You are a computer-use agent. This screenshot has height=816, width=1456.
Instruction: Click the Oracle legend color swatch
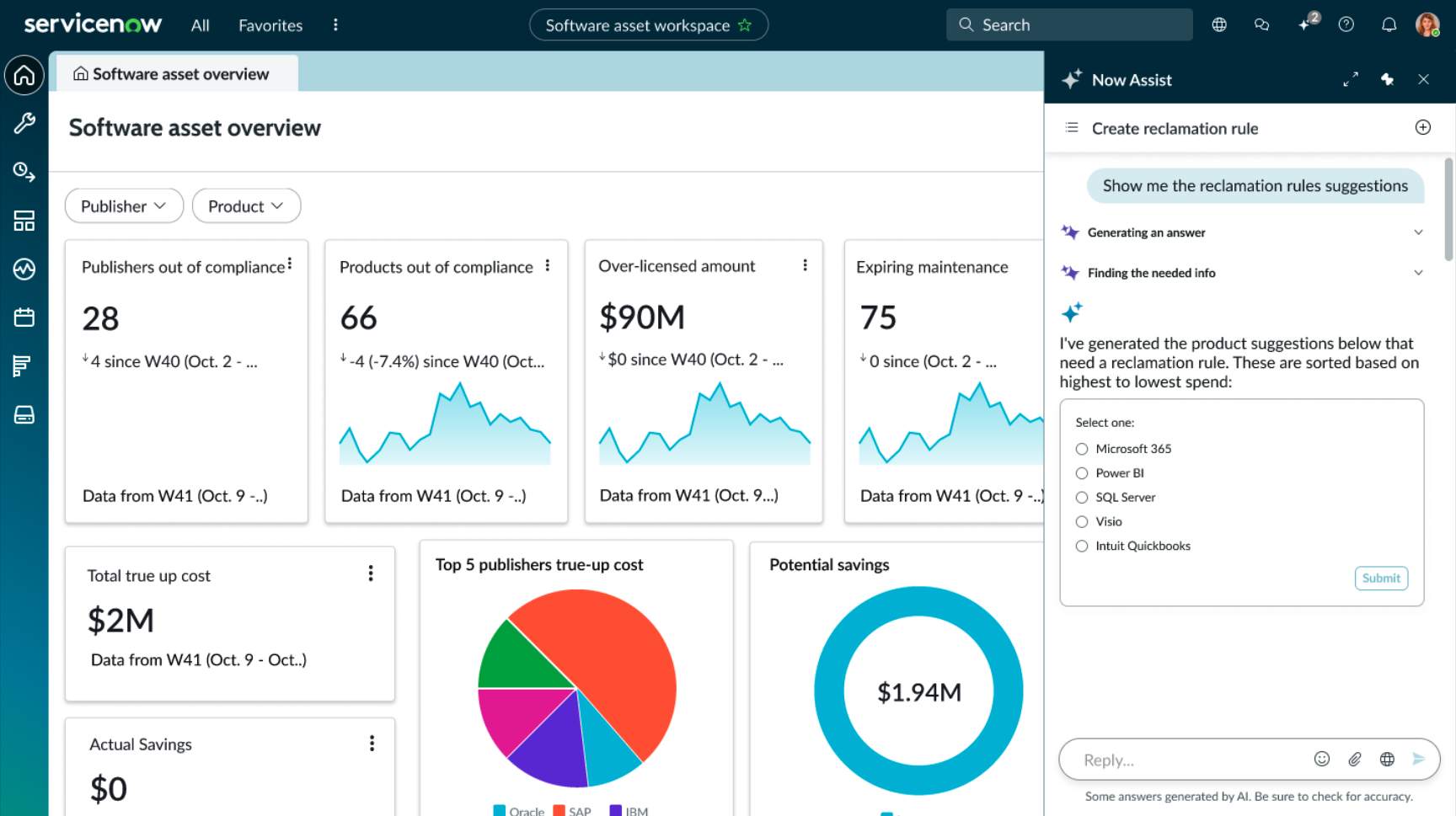pos(499,811)
